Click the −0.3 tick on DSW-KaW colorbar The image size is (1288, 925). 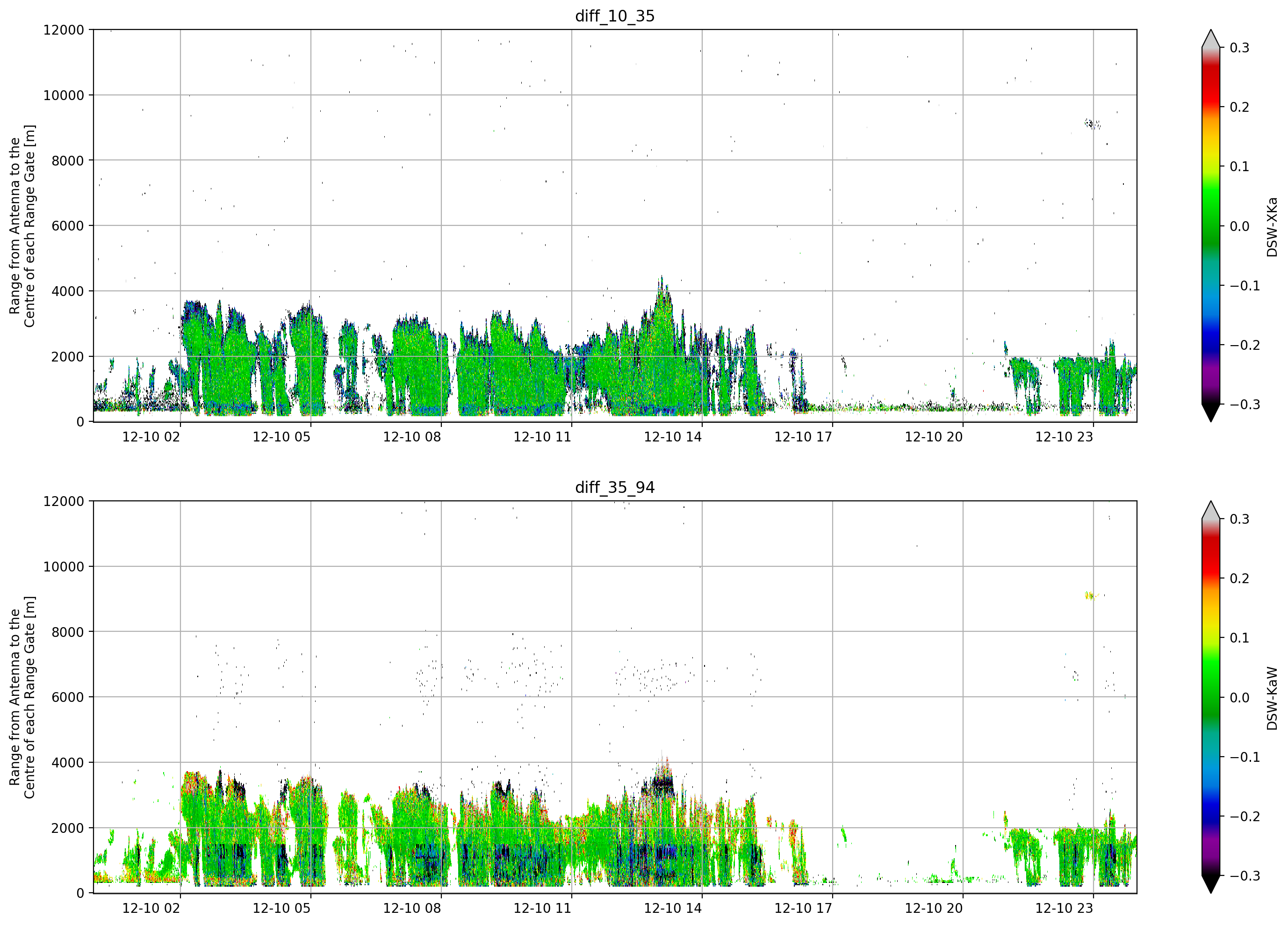(x=1245, y=875)
